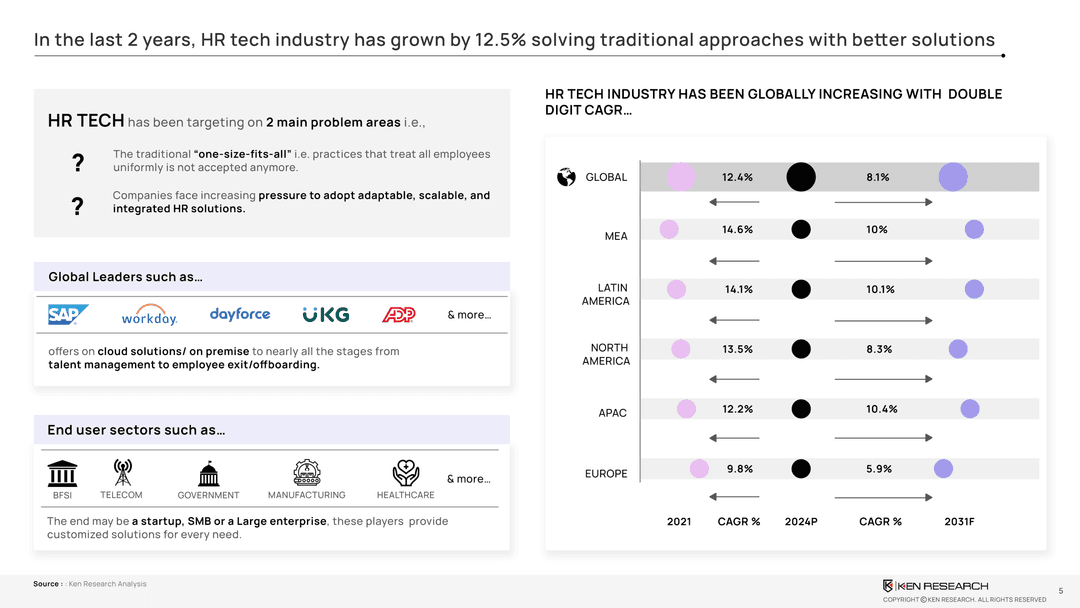This screenshot has height=608, width=1080.
Task: Click the Healthcare heart icon
Action: [405, 472]
